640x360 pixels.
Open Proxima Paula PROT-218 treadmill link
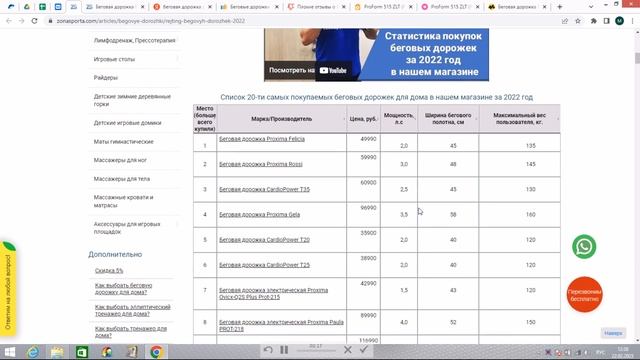[281, 326]
